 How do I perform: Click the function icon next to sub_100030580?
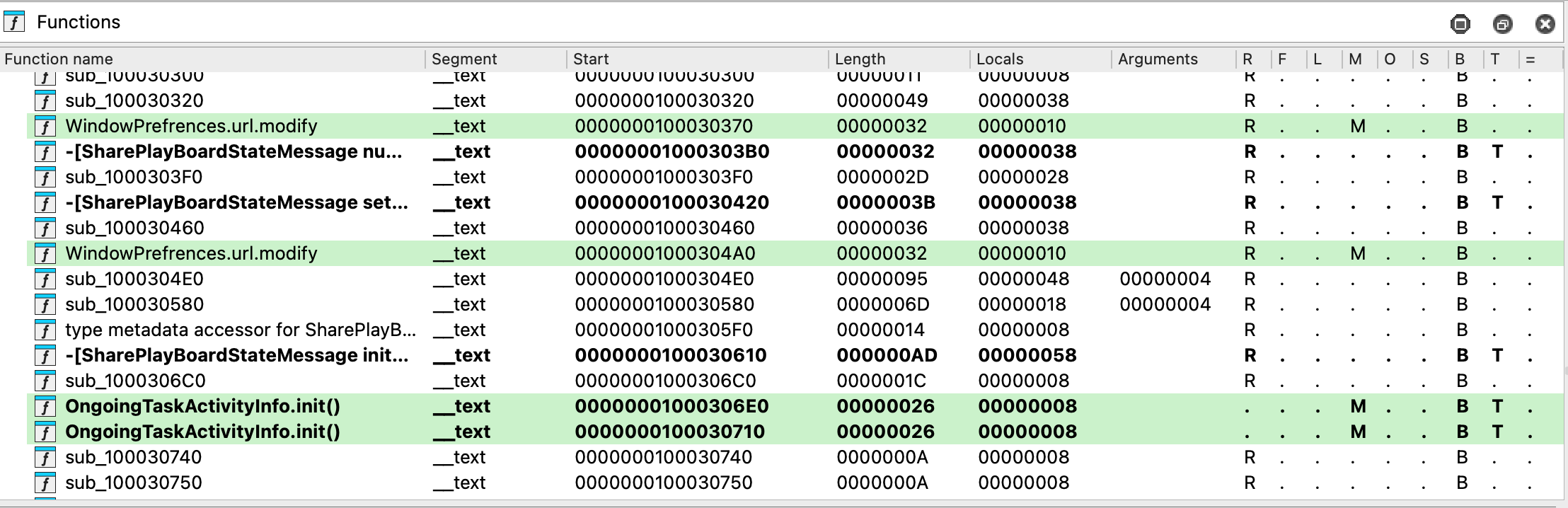pyautogui.click(x=45, y=305)
